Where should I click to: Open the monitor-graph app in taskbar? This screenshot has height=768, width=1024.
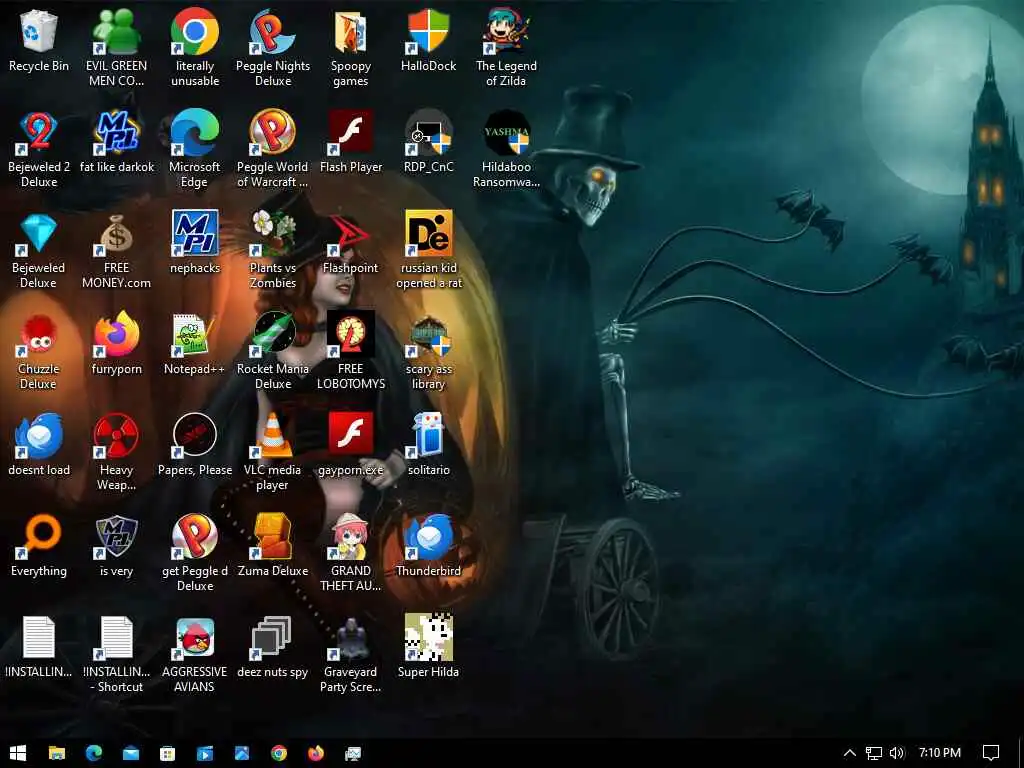click(x=353, y=753)
